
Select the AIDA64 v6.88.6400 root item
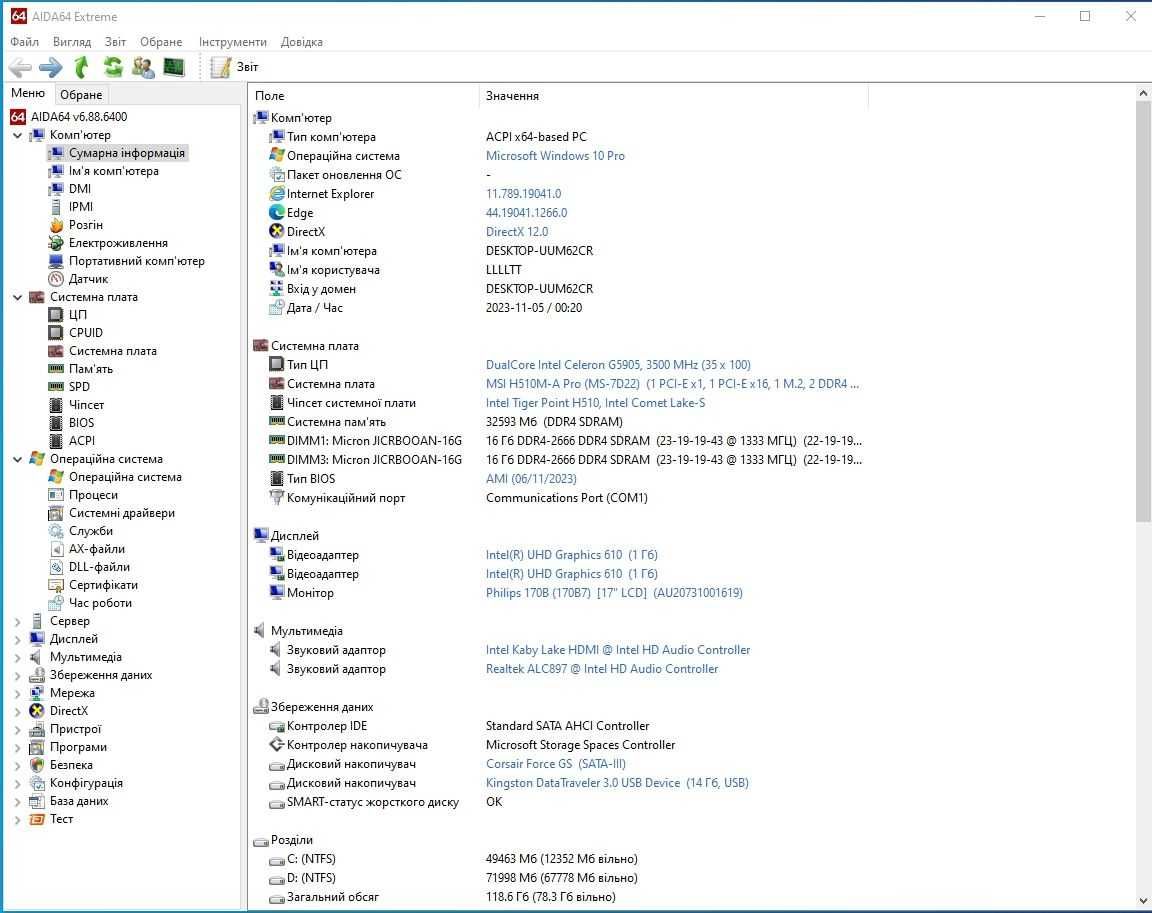[69, 117]
